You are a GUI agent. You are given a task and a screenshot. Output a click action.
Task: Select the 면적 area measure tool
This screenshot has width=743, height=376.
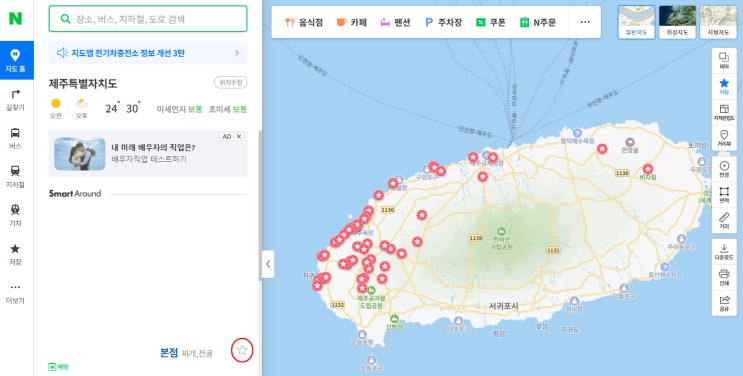coord(724,194)
